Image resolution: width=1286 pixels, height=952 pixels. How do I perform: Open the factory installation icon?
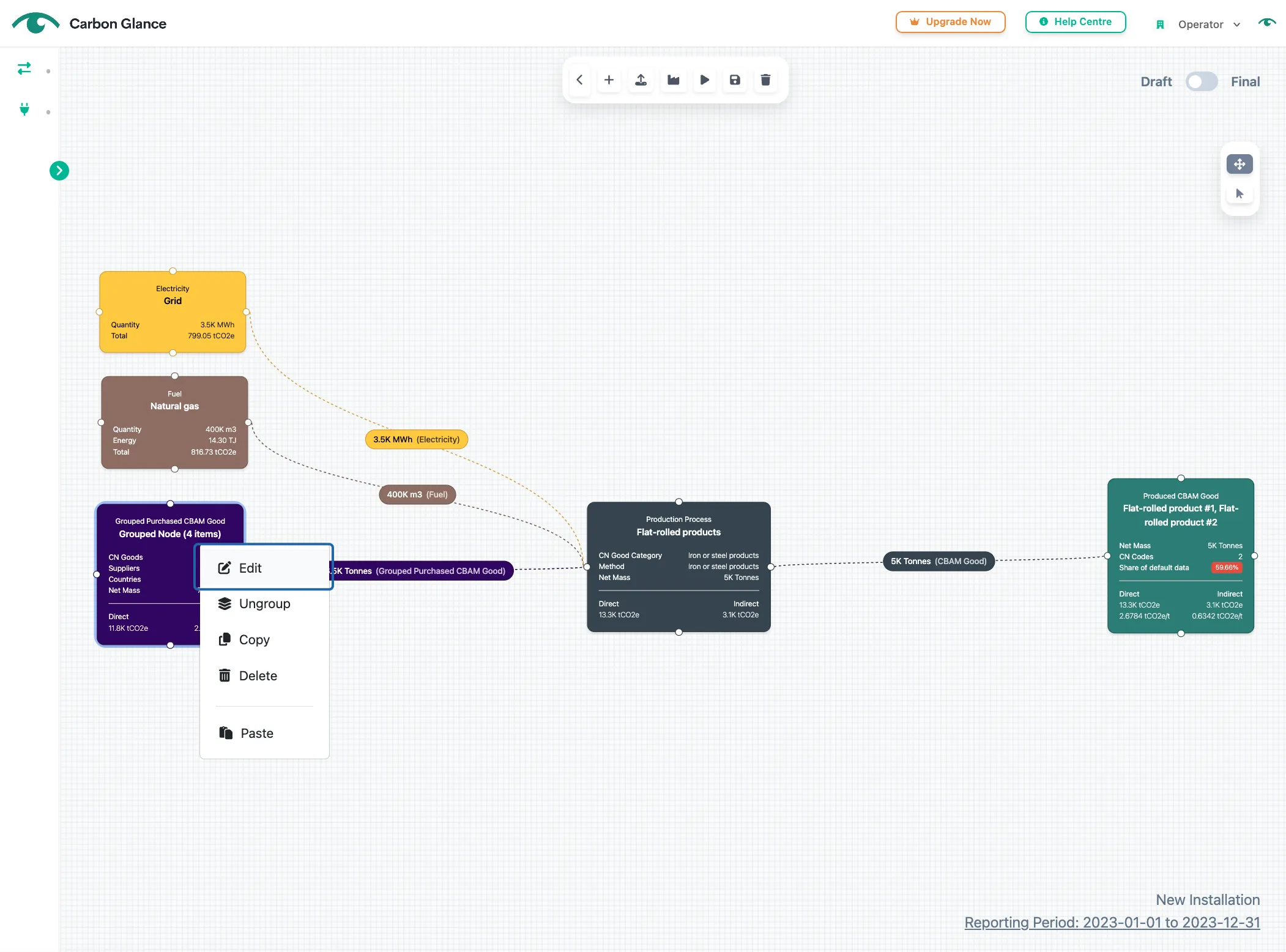673,80
